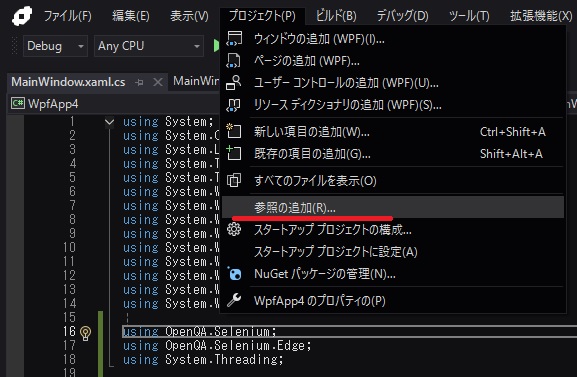The image size is (577, 377).
Task: Click the Add Resource Dictionary icon
Action: click(233, 105)
